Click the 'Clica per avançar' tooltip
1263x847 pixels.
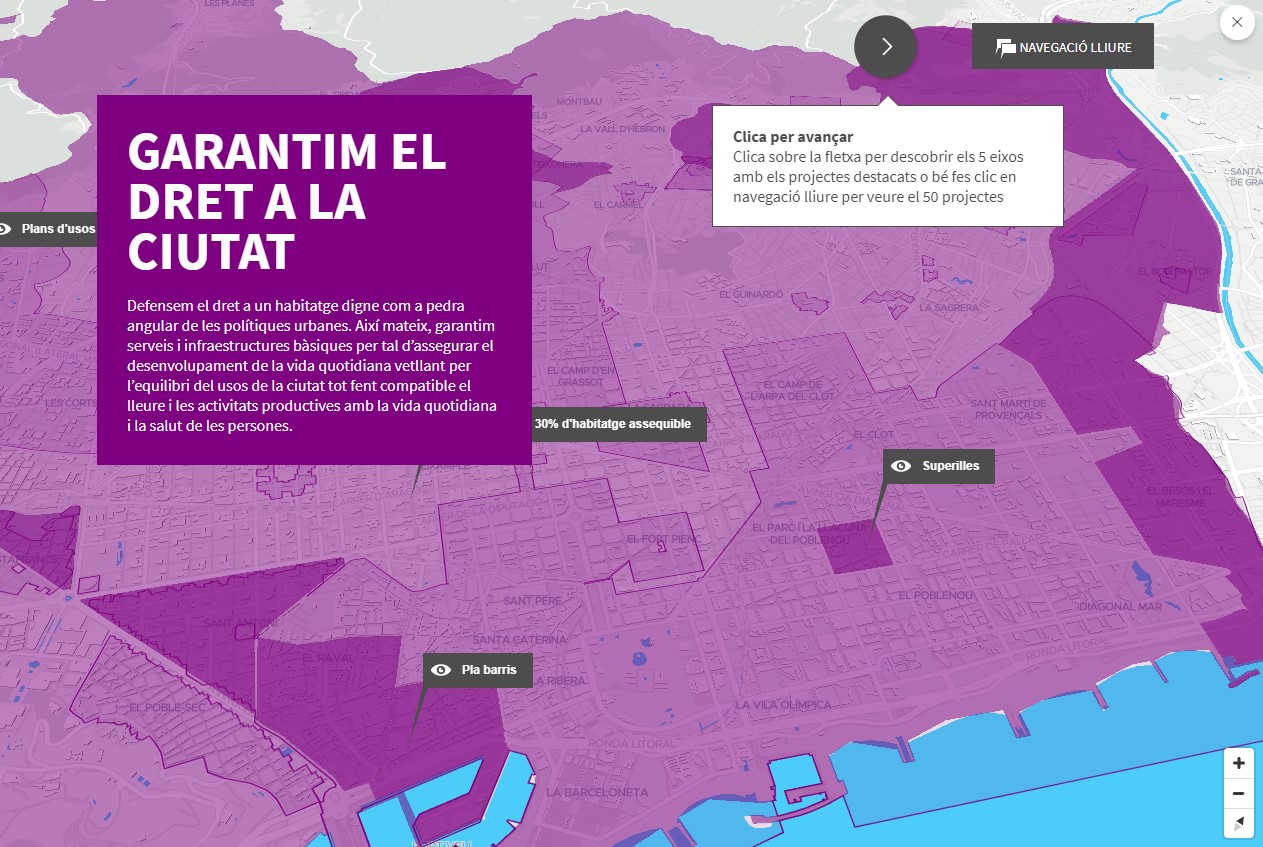(x=887, y=166)
